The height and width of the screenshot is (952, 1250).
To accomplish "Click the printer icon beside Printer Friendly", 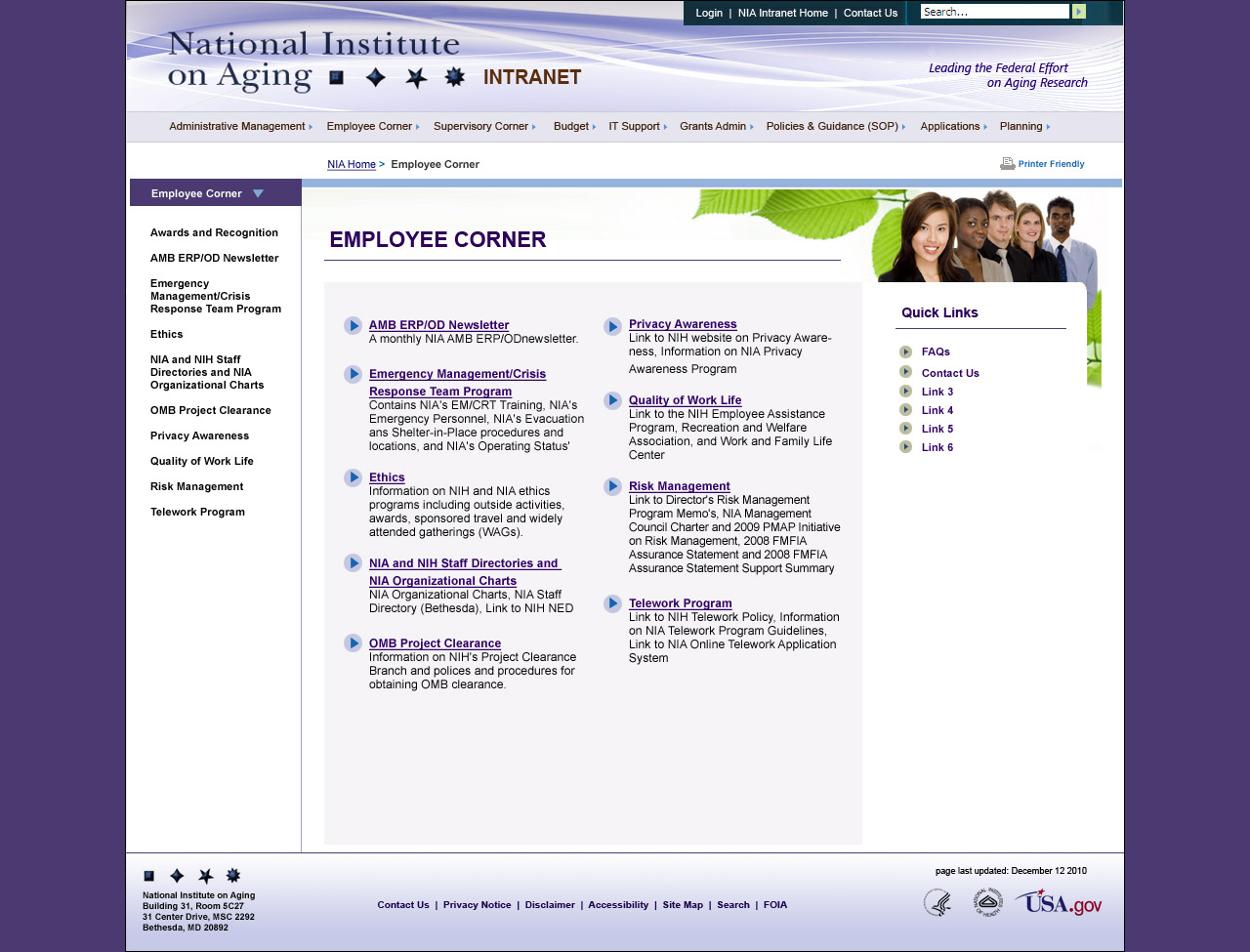I will click(x=1007, y=164).
